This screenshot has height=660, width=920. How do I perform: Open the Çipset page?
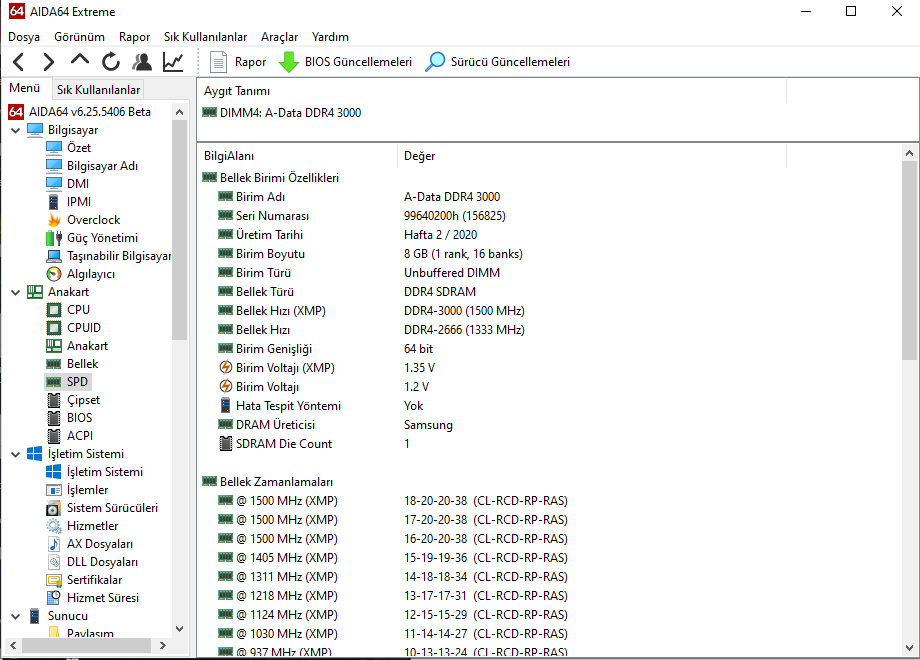click(x=73, y=400)
